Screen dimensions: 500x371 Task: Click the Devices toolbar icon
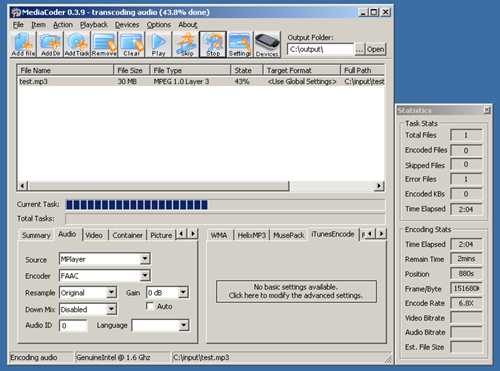267,45
